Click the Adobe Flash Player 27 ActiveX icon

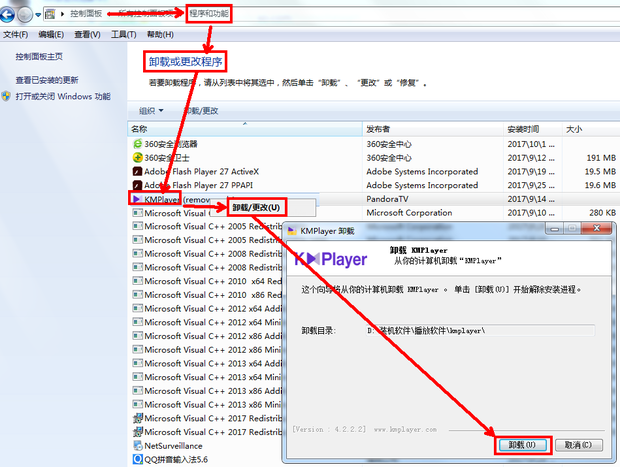click(x=137, y=171)
